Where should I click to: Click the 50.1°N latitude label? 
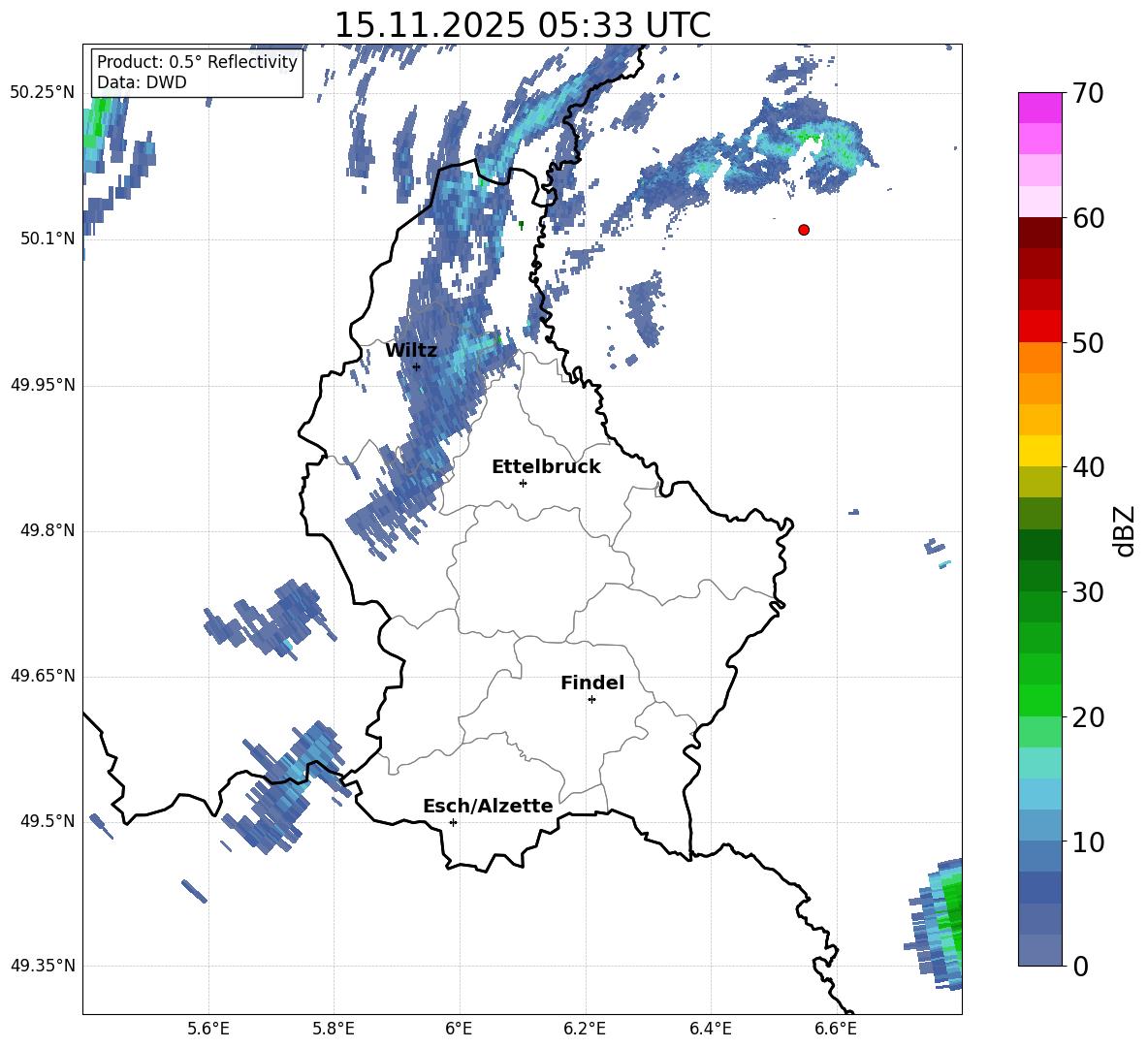tap(48, 239)
